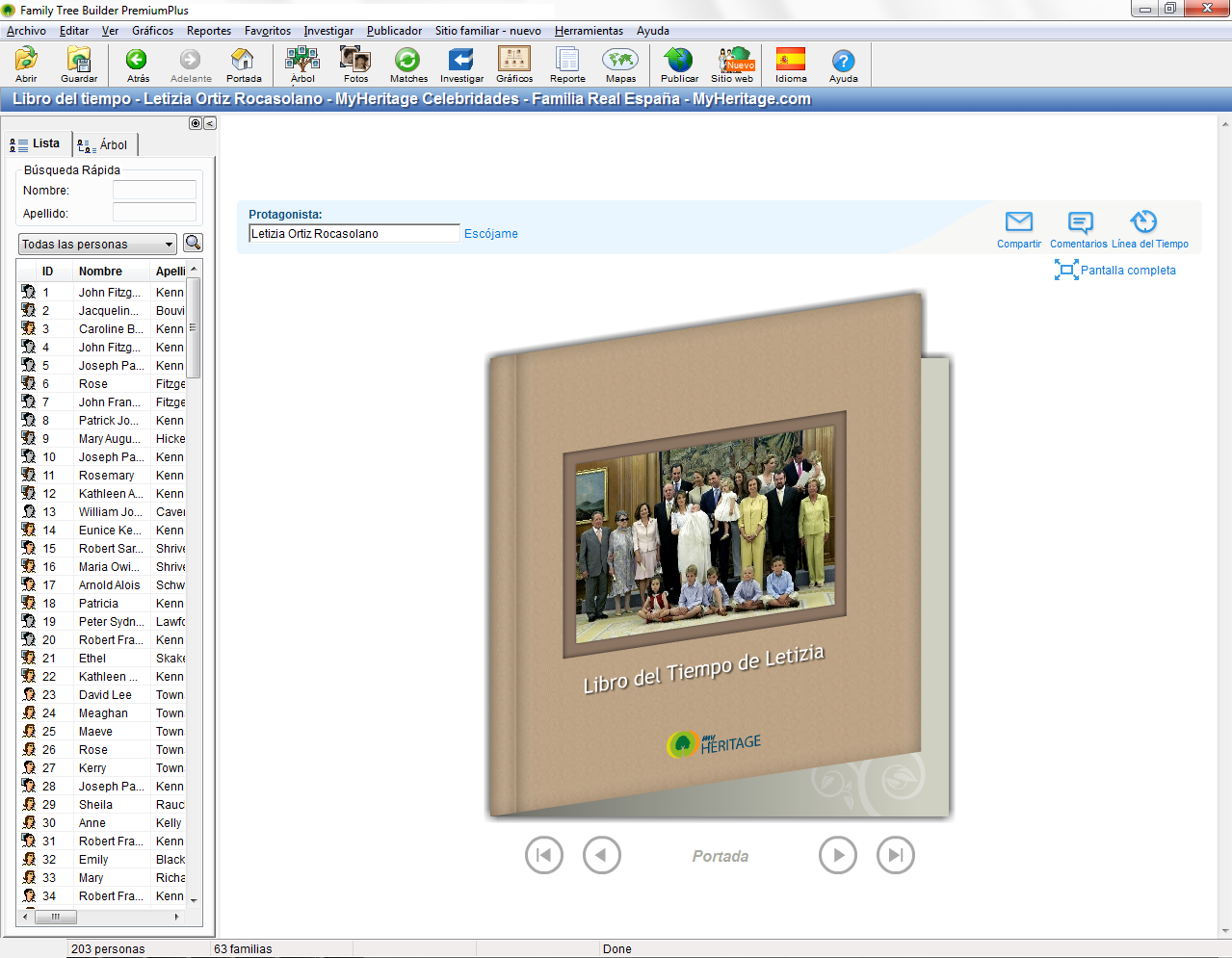
Task: Open the Archivo menu
Action: tap(26, 31)
